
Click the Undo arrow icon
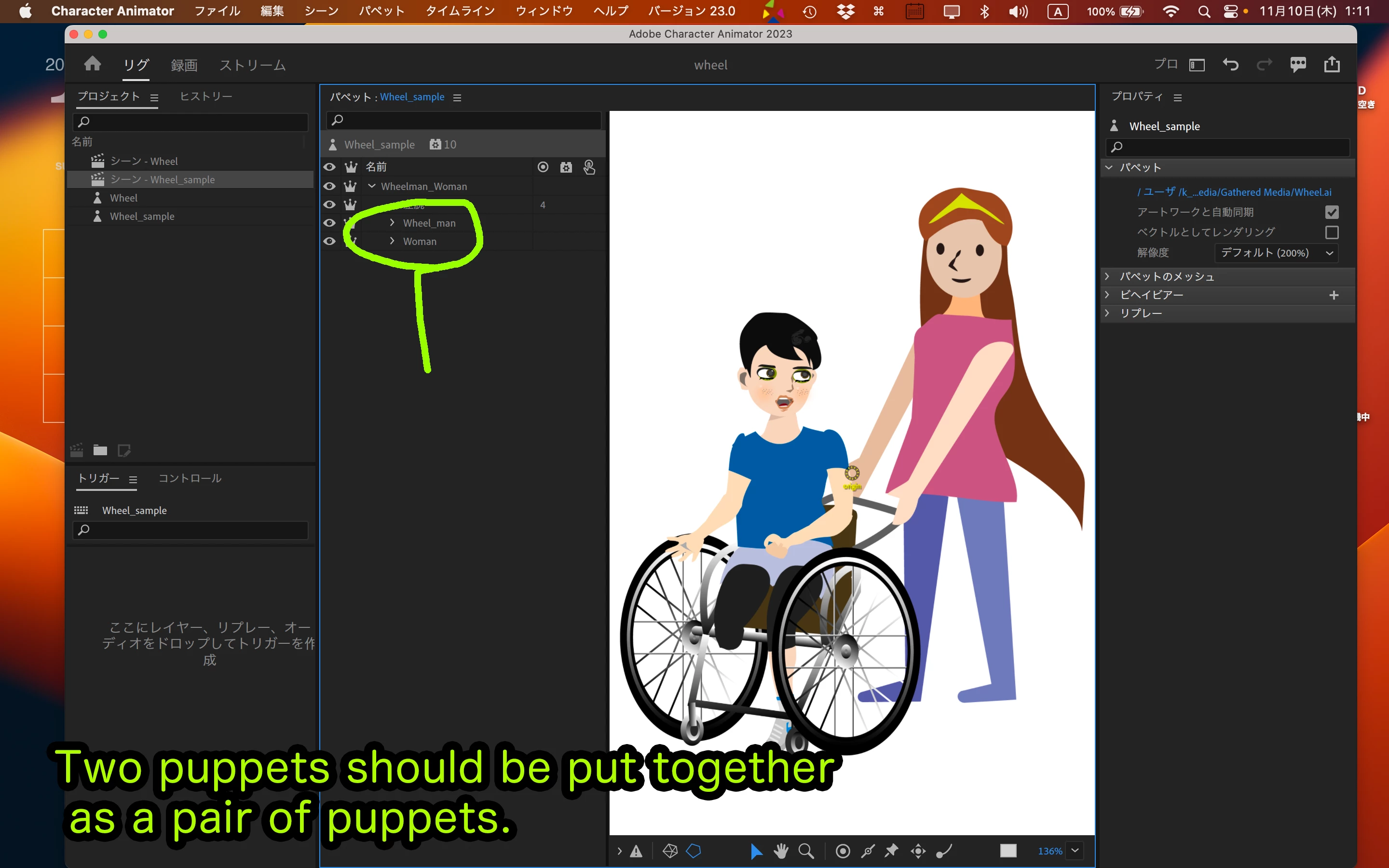click(x=1230, y=64)
